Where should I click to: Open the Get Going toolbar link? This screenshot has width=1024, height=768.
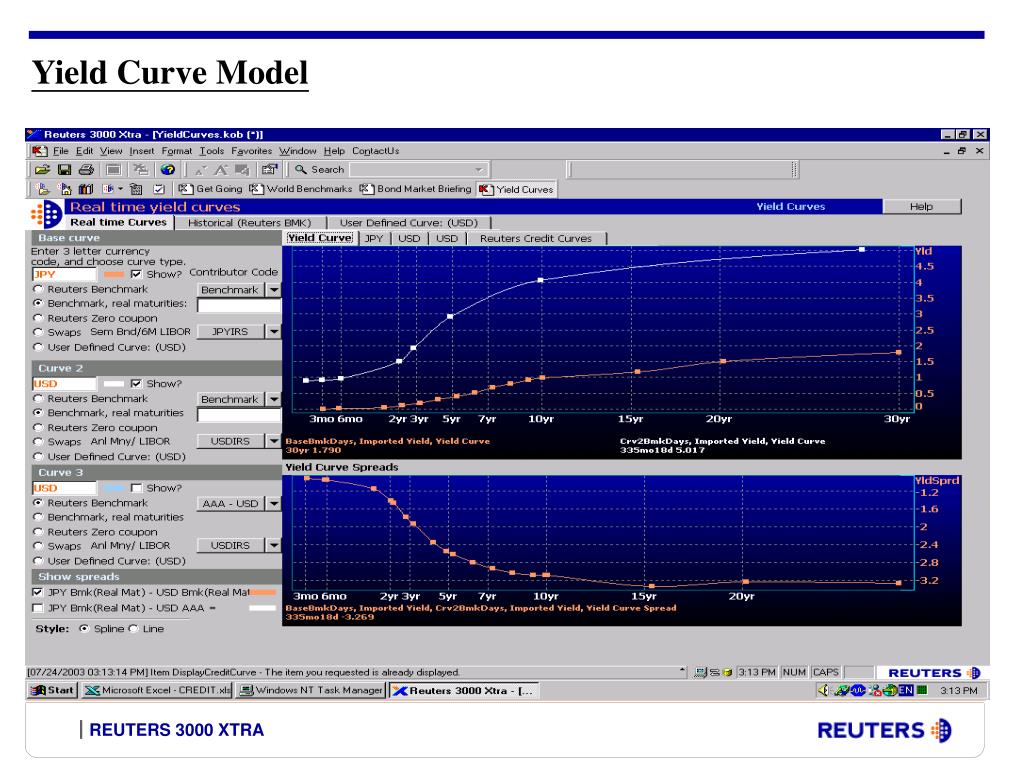click(211, 189)
